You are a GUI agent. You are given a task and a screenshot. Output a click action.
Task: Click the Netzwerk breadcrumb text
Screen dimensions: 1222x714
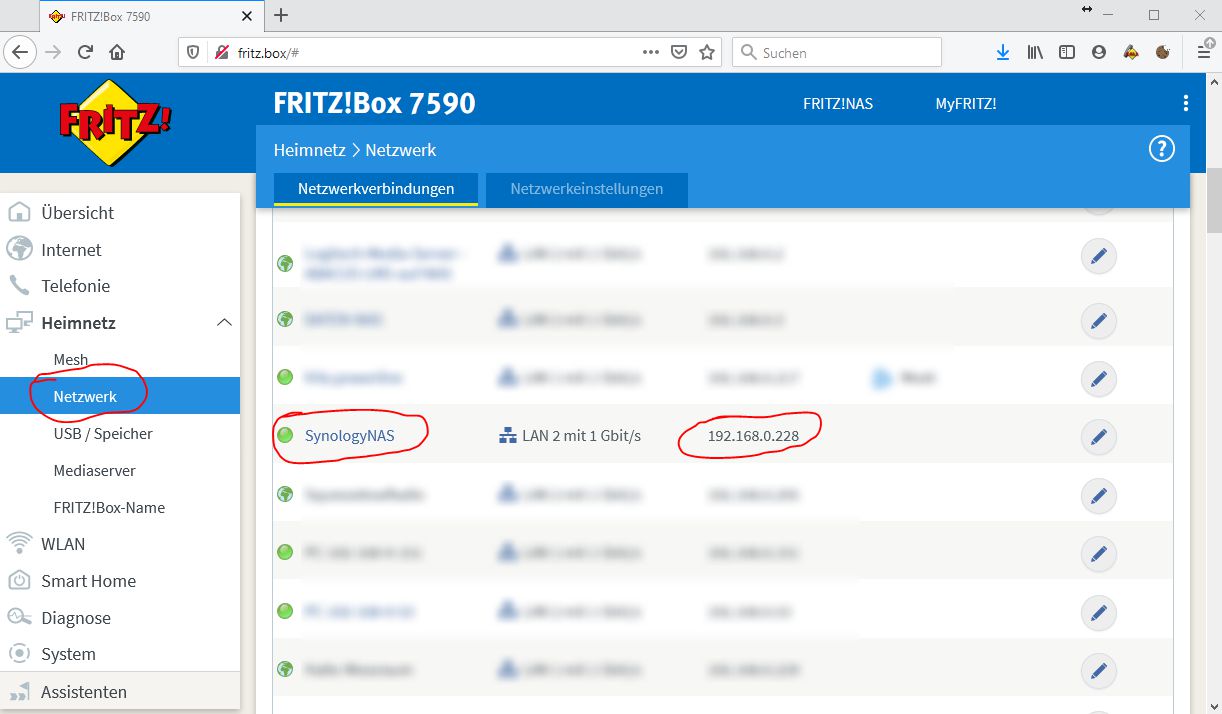[x=401, y=150]
